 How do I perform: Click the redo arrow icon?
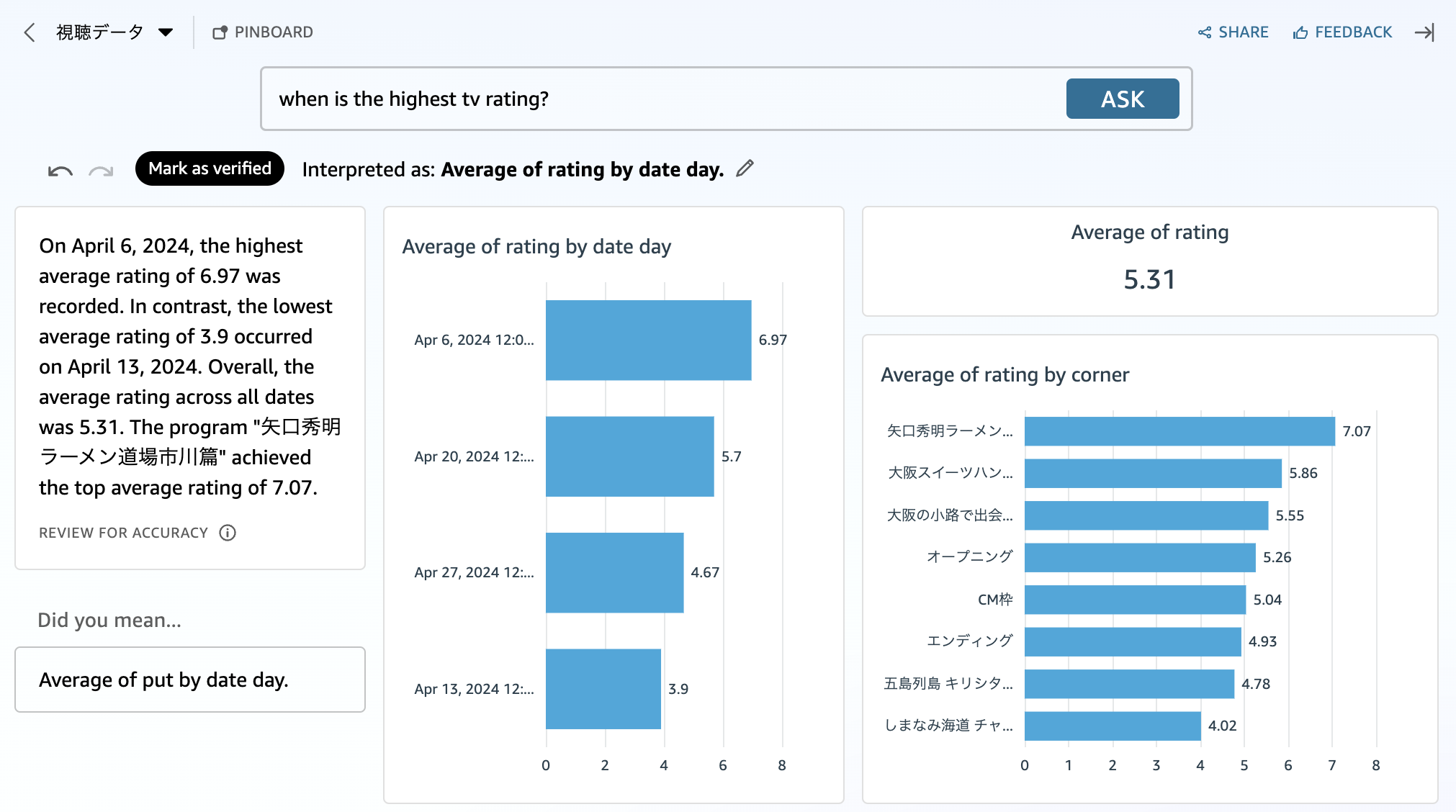pyautogui.click(x=101, y=171)
